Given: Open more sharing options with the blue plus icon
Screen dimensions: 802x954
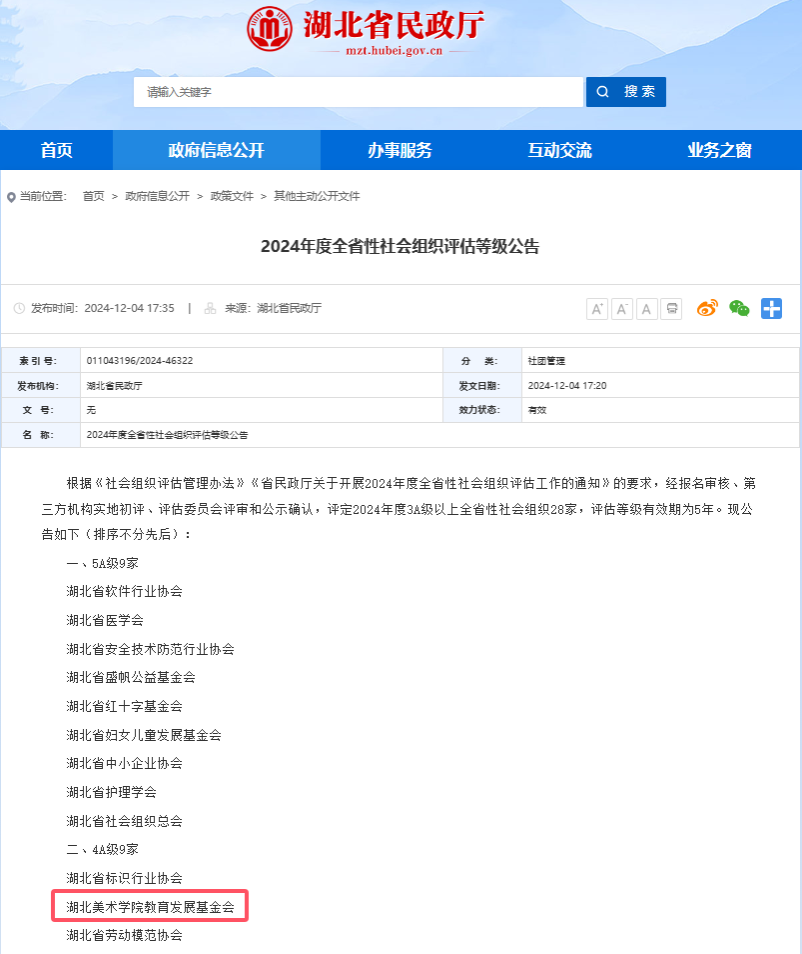Looking at the screenshot, I should [772, 308].
